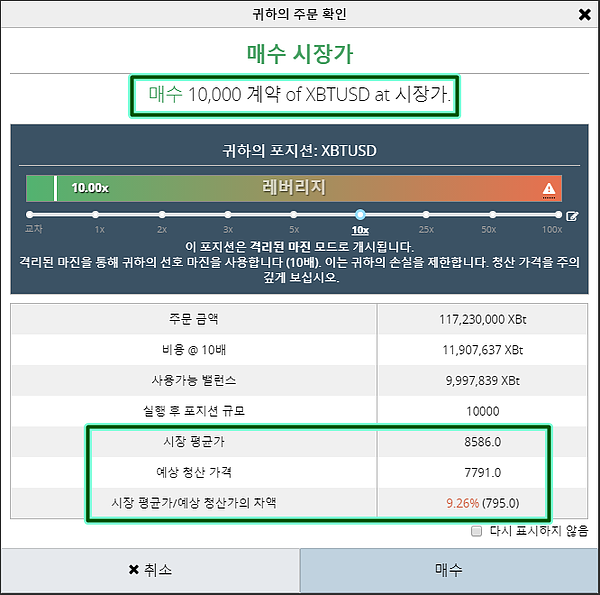Set leverage slider to 5x

(x=294, y=214)
